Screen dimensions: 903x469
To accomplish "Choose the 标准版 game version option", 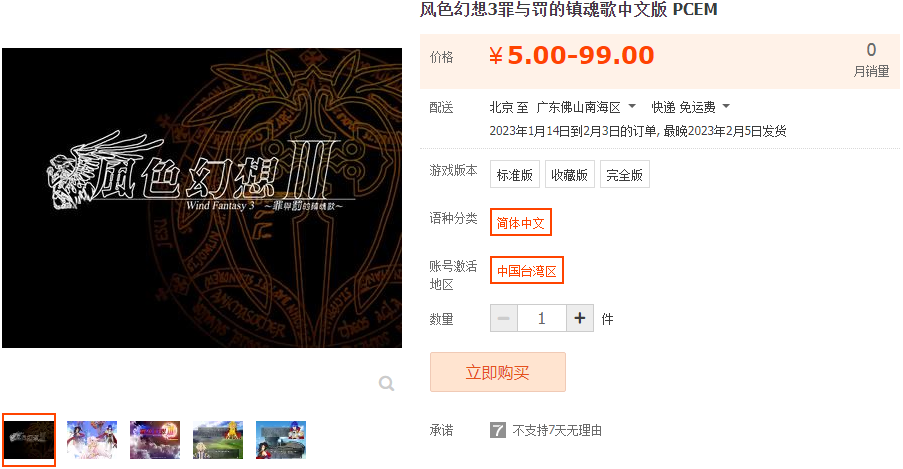I will tap(515, 175).
